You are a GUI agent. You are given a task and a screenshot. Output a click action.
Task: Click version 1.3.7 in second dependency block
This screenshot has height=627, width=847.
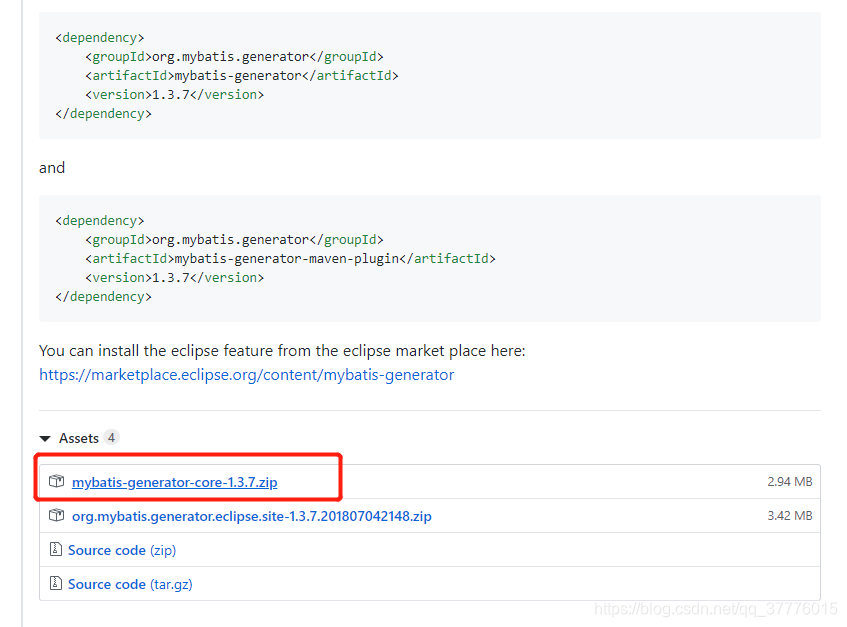click(174, 278)
